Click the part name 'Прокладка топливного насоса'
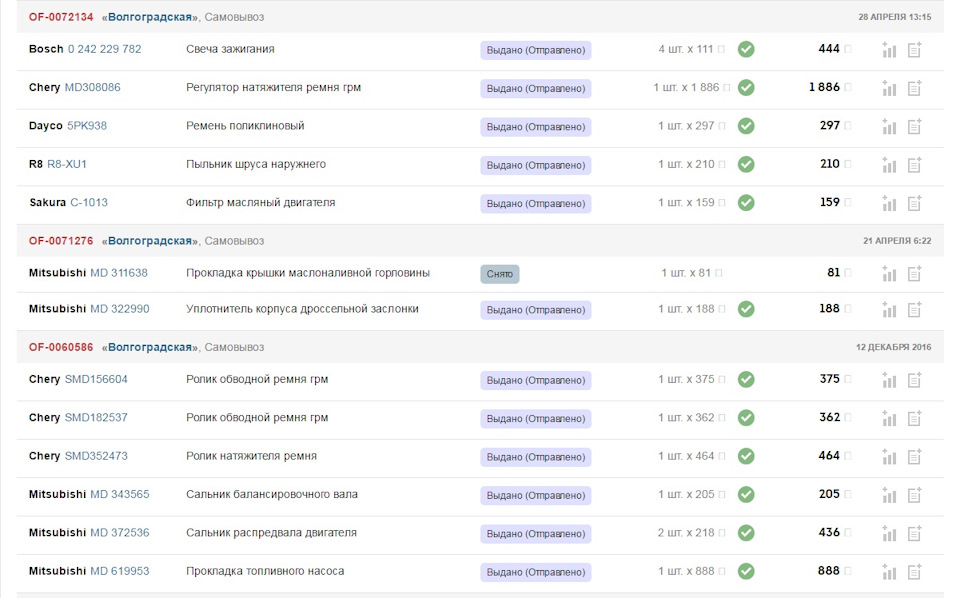This screenshot has width=960, height=598. [x=265, y=571]
